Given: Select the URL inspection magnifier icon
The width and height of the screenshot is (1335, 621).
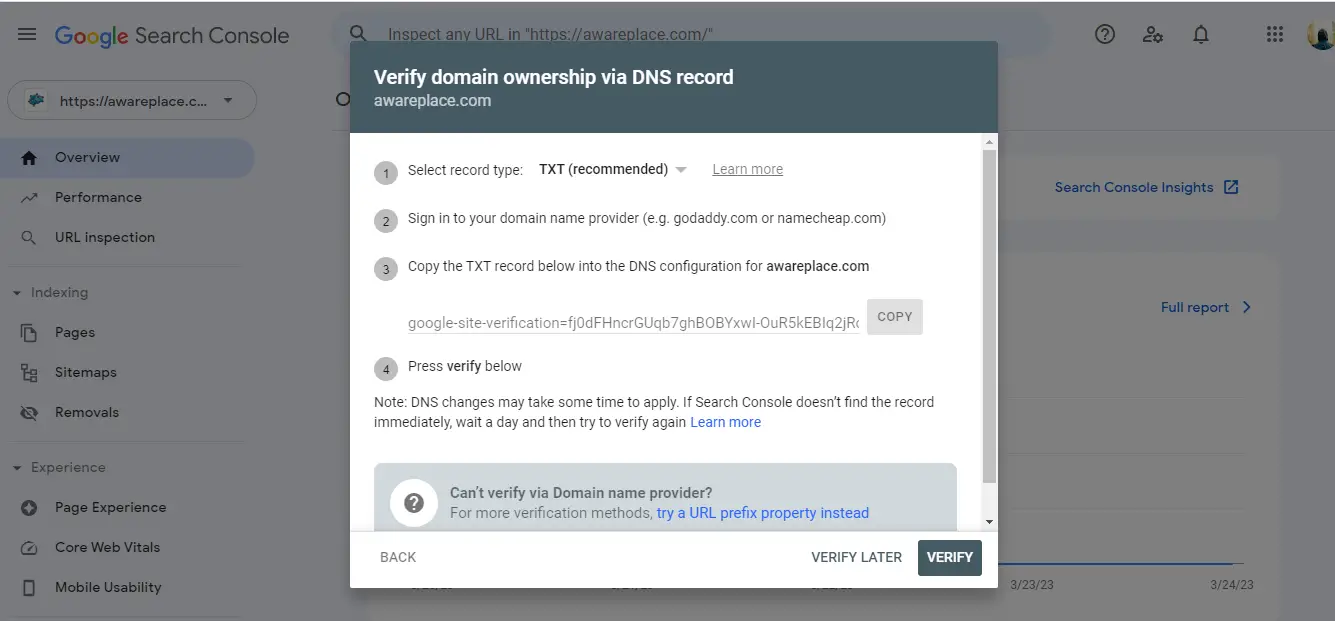Looking at the screenshot, I should (x=30, y=237).
